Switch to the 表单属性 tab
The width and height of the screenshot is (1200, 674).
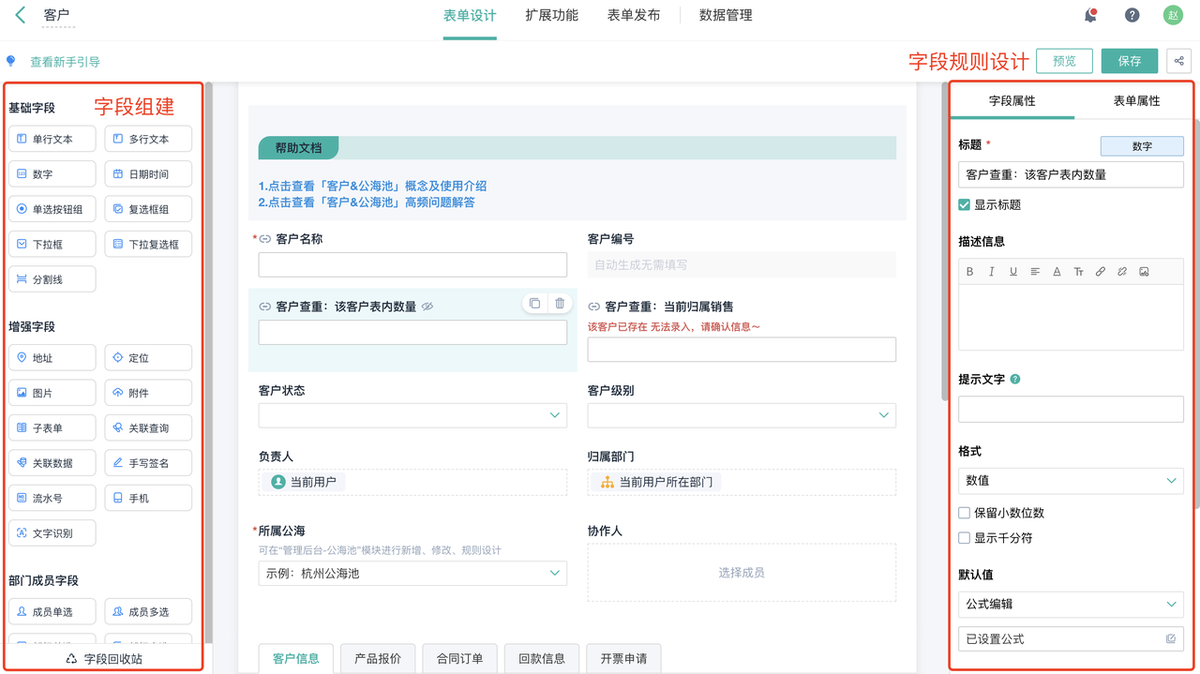(x=1135, y=101)
